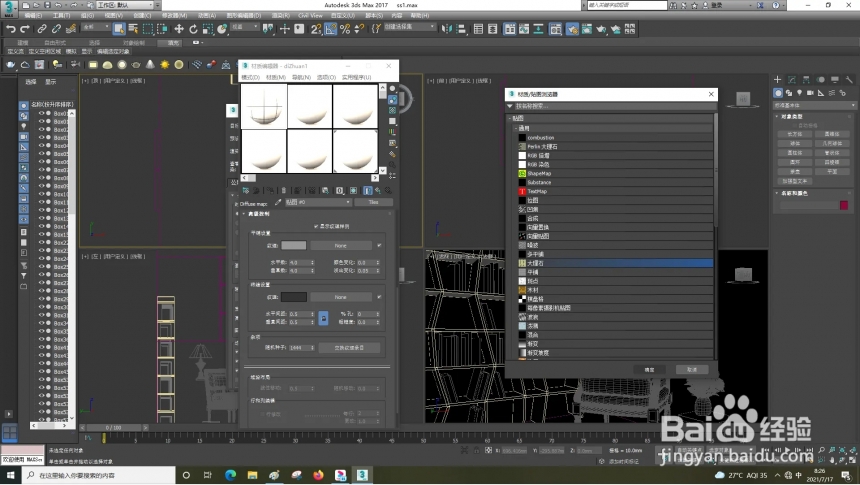
Task: Choose the rectangular selection region tool
Action: tap(148, 29)
